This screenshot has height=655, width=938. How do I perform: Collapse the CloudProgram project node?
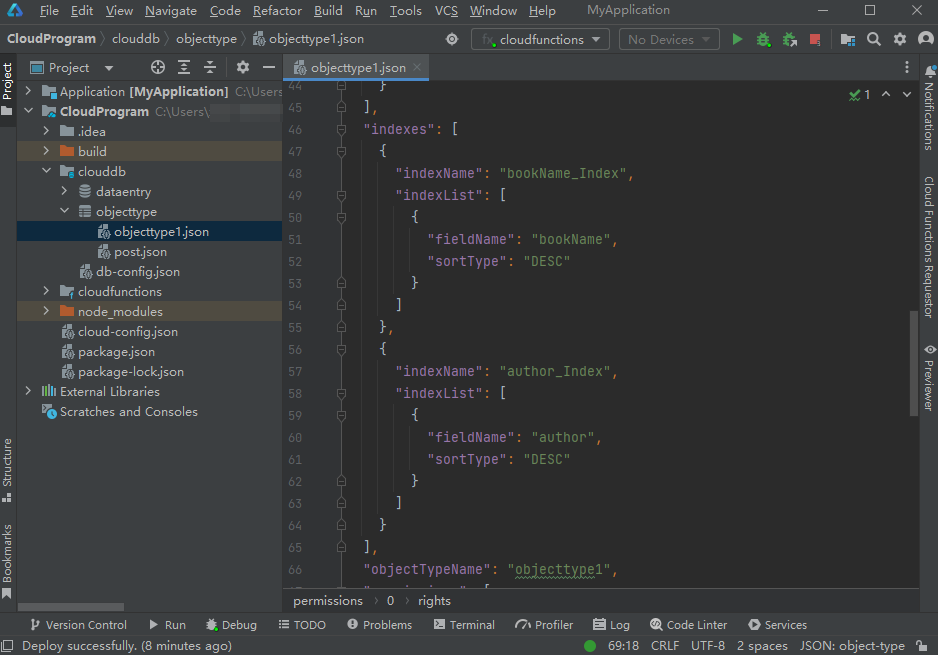tap(28, 111)
